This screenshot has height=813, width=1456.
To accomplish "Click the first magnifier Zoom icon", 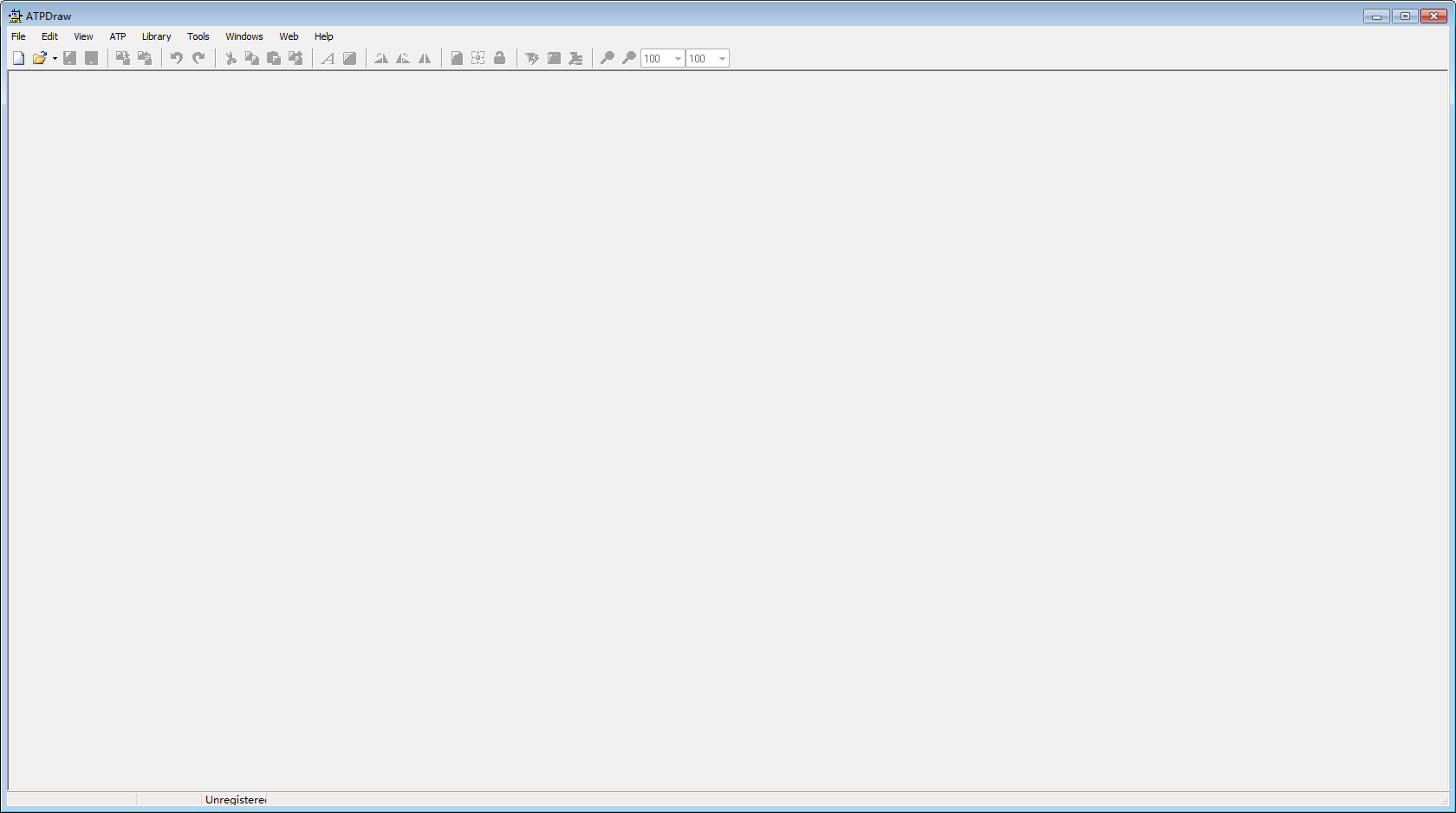I will click(x=608, y=58).
